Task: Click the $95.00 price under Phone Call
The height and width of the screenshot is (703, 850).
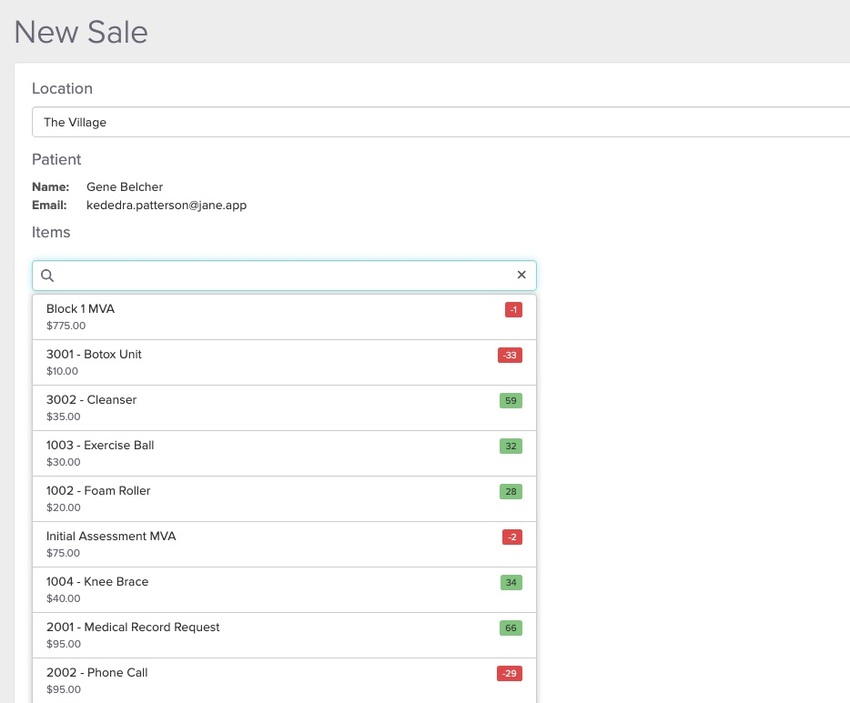Action: coord(63,690)
